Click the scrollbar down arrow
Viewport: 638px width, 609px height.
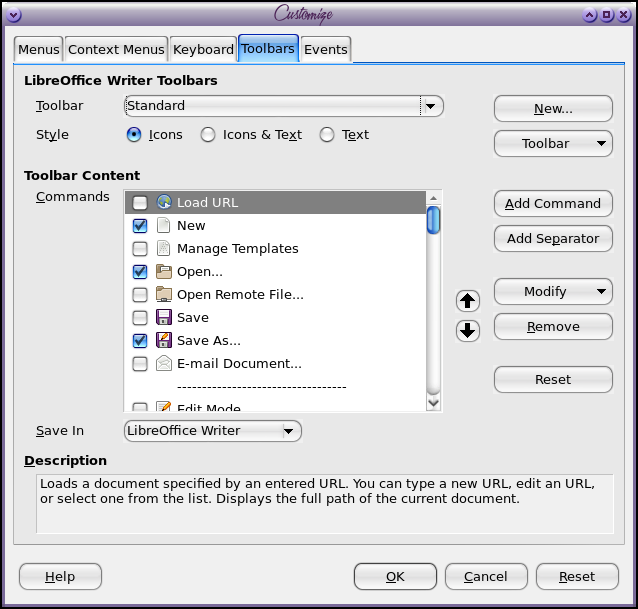(433, 403)
